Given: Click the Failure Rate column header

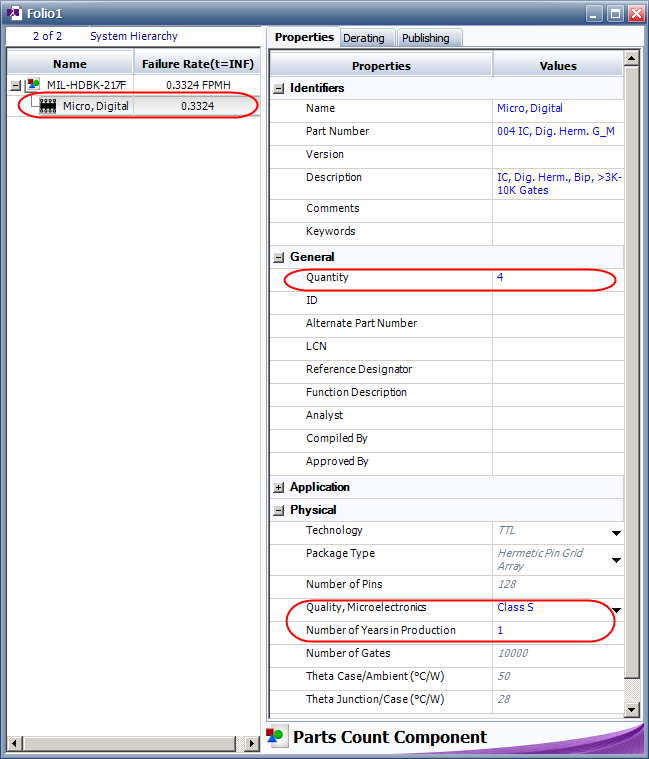Looking at the screenshot, I should pos(197,63).
